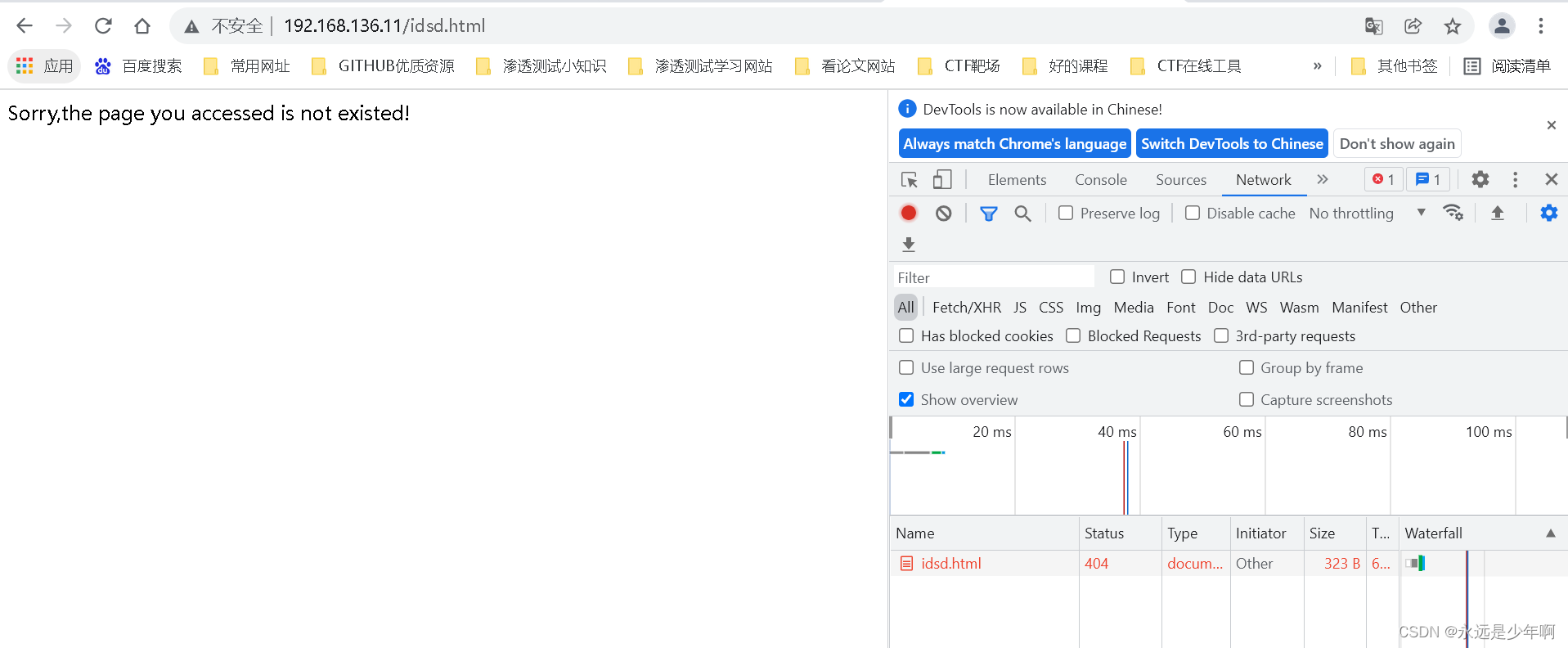Open the user profile icon
This screenshot has height=648, width=1568.
click(1502, 26)
